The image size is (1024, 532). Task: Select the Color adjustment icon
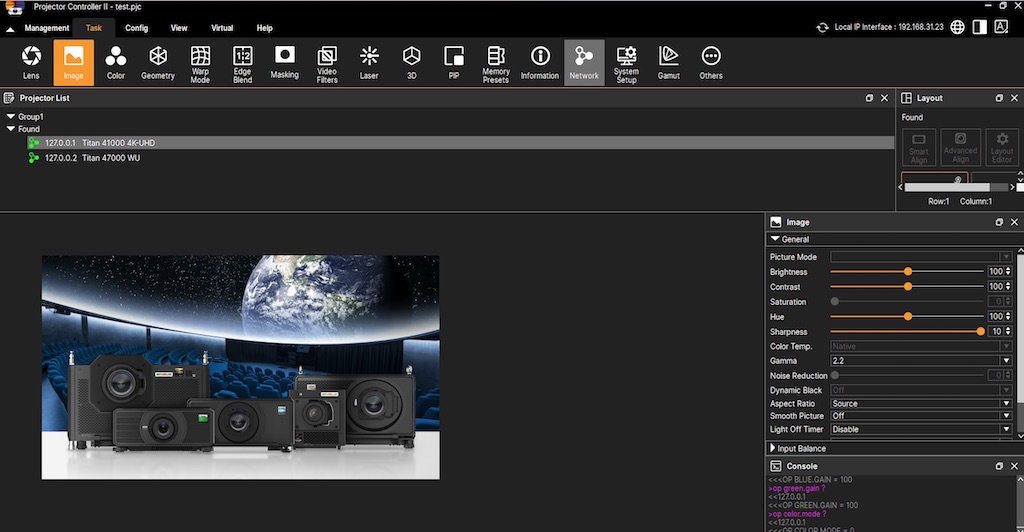pos(116,62)
